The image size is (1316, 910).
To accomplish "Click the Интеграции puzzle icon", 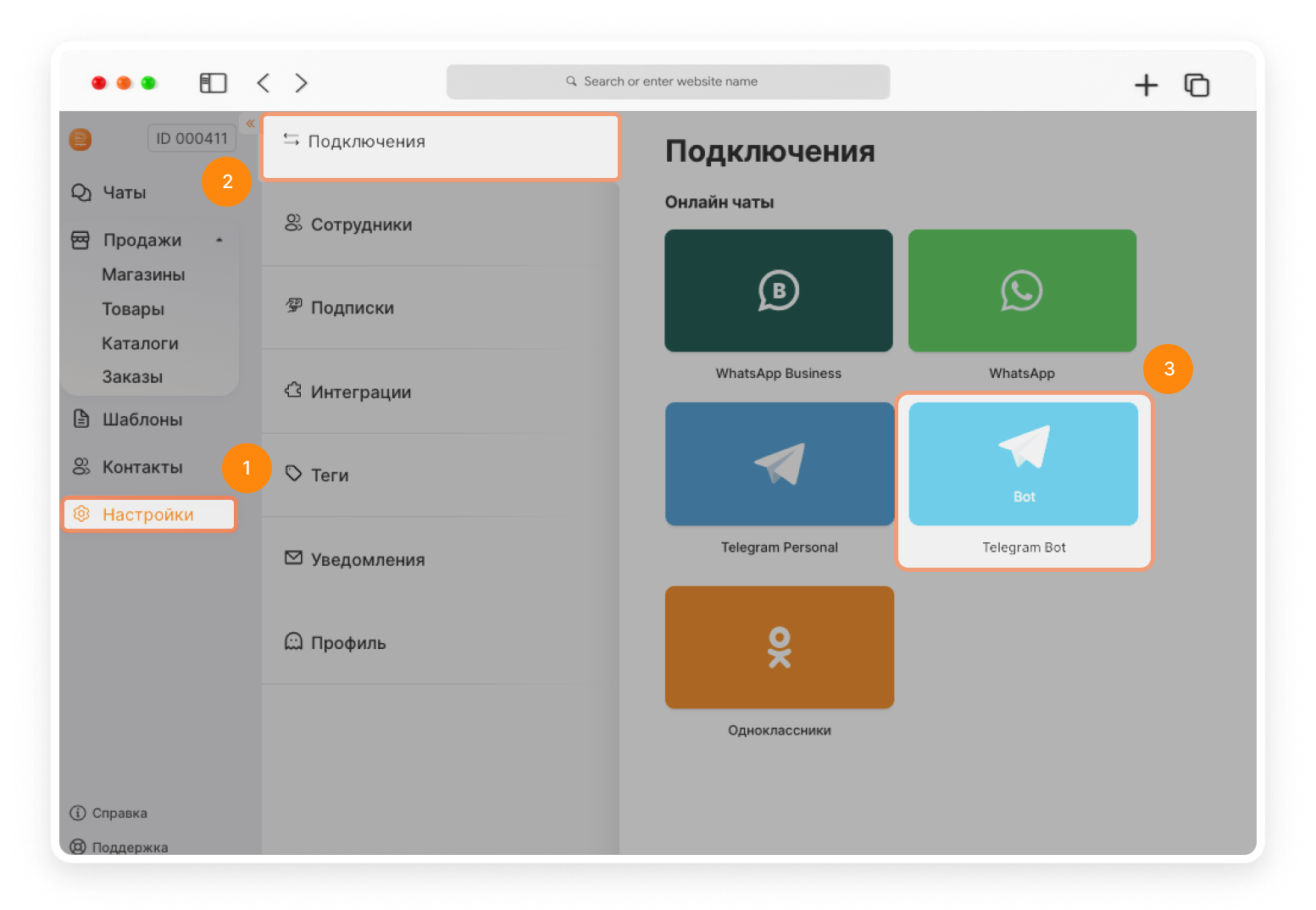I will 293,390.
